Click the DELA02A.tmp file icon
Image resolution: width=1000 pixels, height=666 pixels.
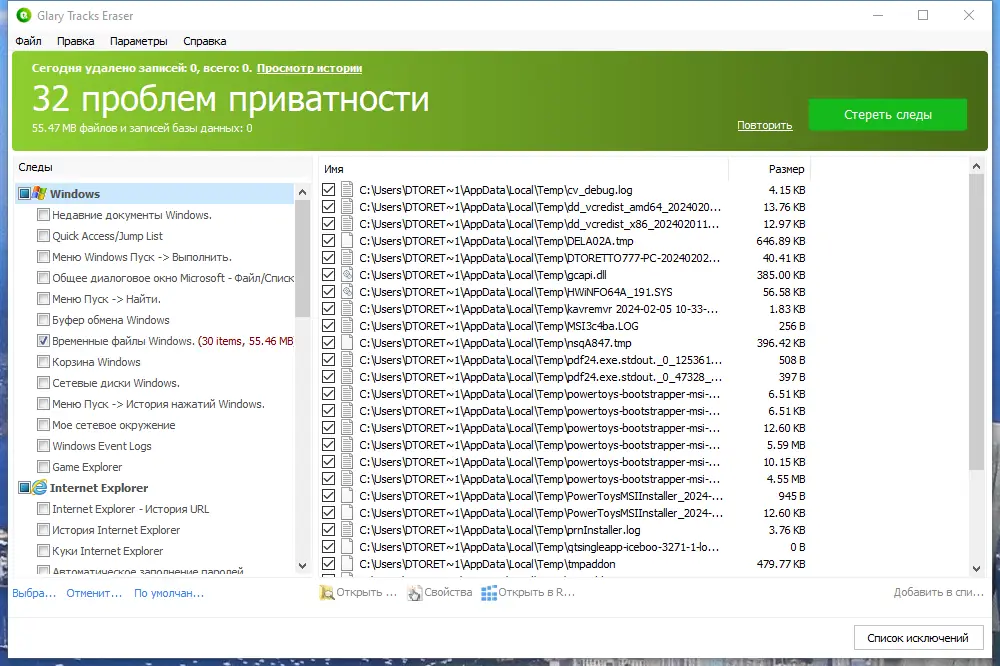[346, 241]
